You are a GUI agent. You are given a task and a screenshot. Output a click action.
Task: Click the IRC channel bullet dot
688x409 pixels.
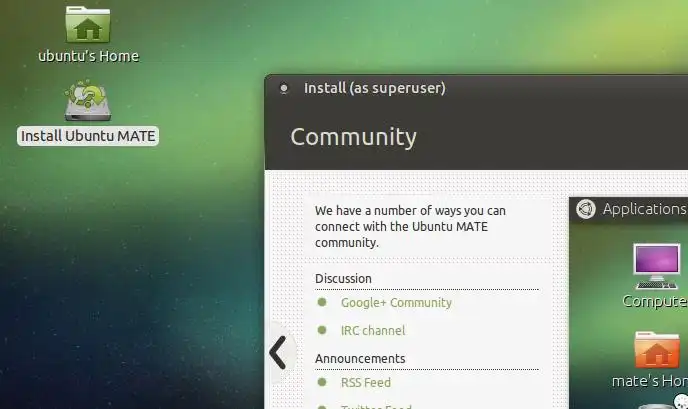tap(322, 330)
